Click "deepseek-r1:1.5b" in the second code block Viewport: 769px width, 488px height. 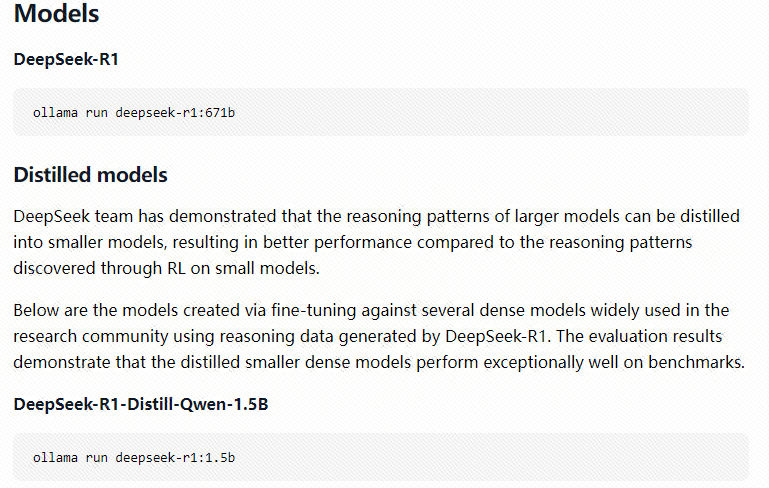pos(175,458)
